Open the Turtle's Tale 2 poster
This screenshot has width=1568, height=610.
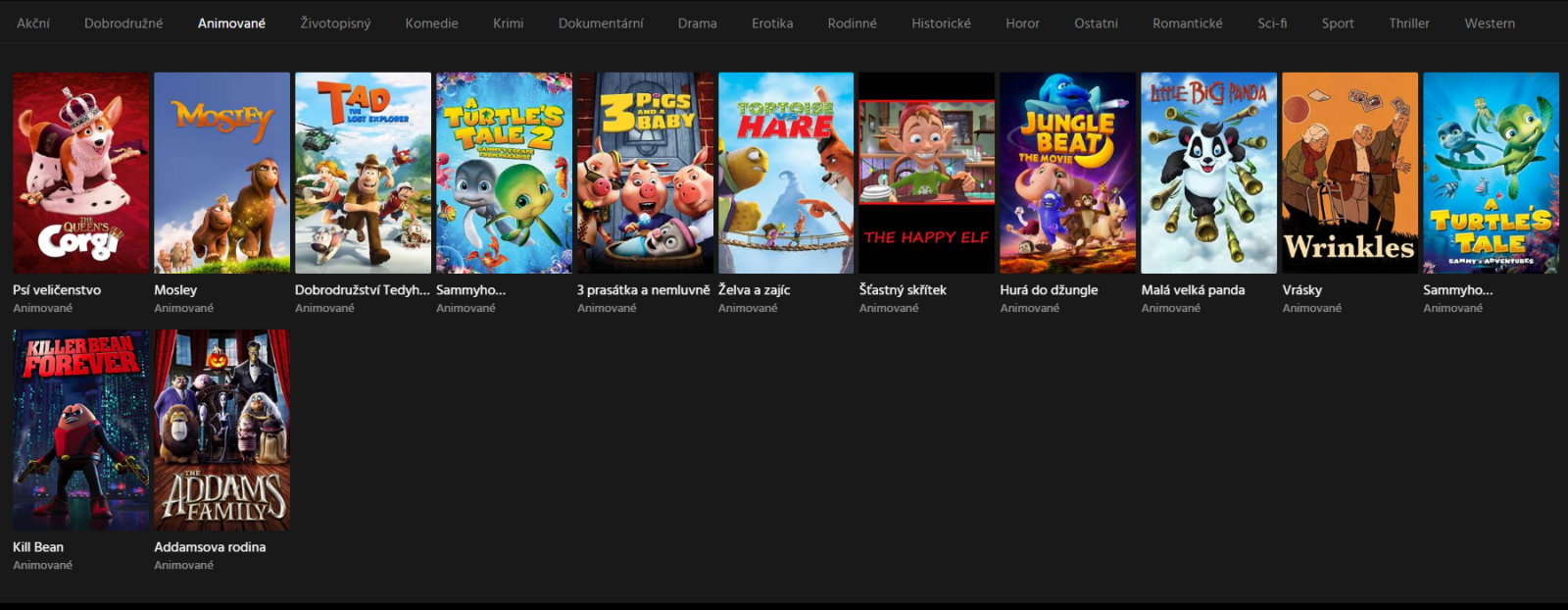click(505, 173)
